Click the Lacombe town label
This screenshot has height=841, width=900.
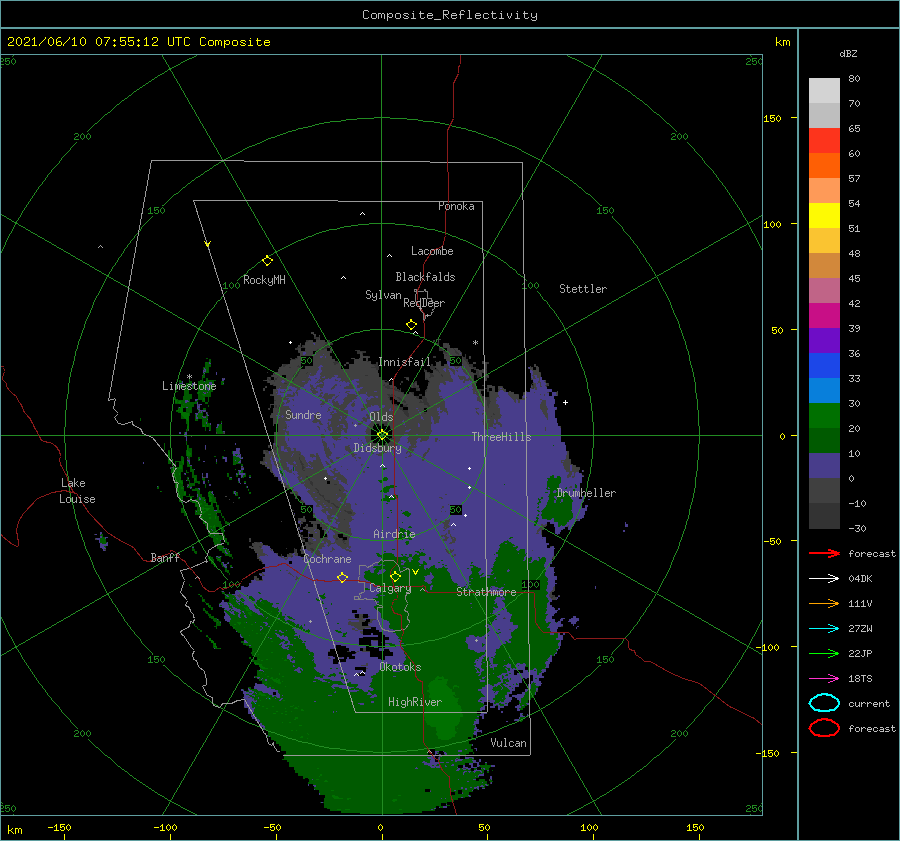point(432,251)
